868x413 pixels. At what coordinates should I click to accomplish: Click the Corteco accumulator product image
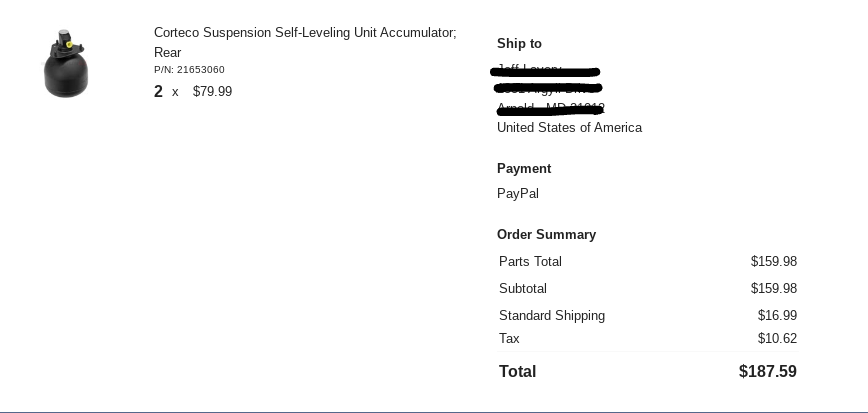[66, 64]
